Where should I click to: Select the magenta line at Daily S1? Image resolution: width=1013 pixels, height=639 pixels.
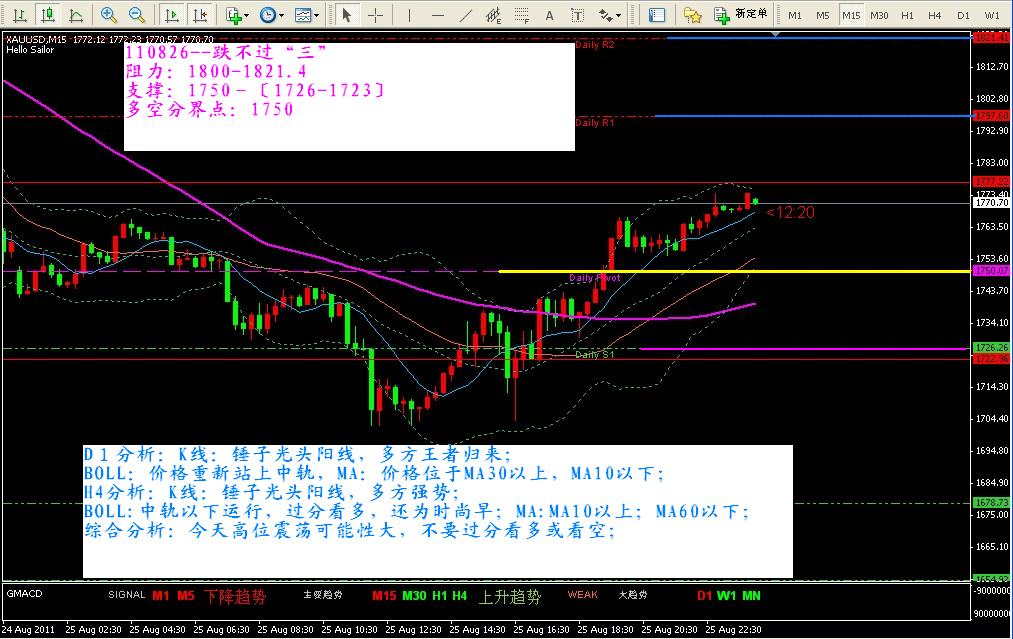pyautogui.click(x=804, y=349)
